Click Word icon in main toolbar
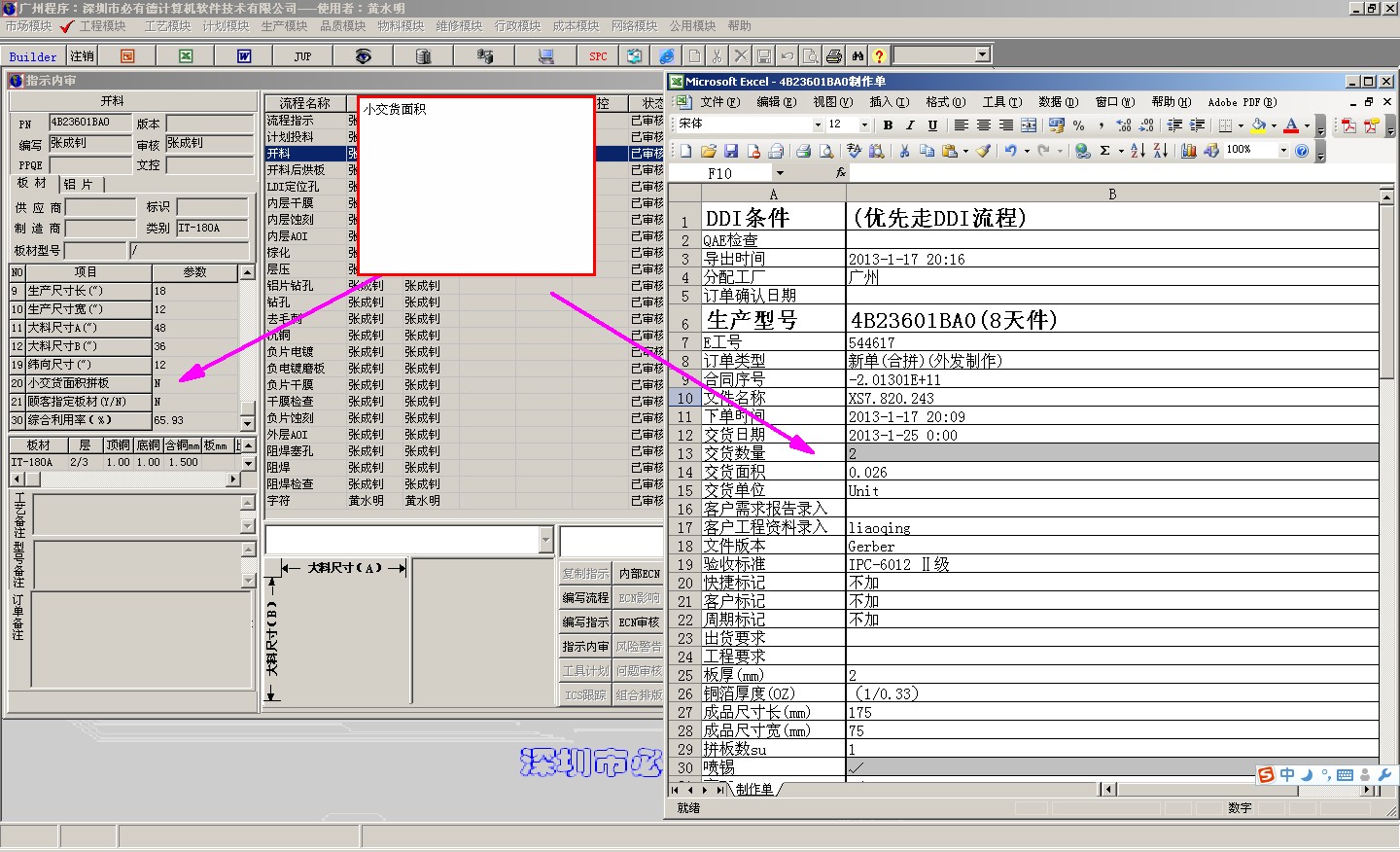Screen dimensions: 1400x852 point(244,56)
